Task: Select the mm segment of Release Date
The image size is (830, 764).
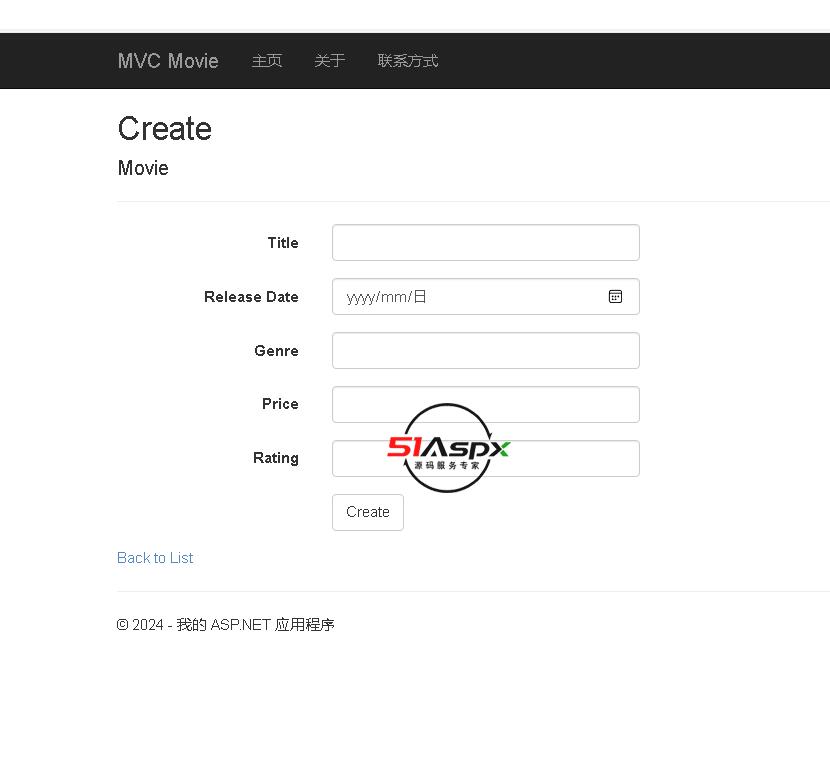Action: [x=393, y=297]
